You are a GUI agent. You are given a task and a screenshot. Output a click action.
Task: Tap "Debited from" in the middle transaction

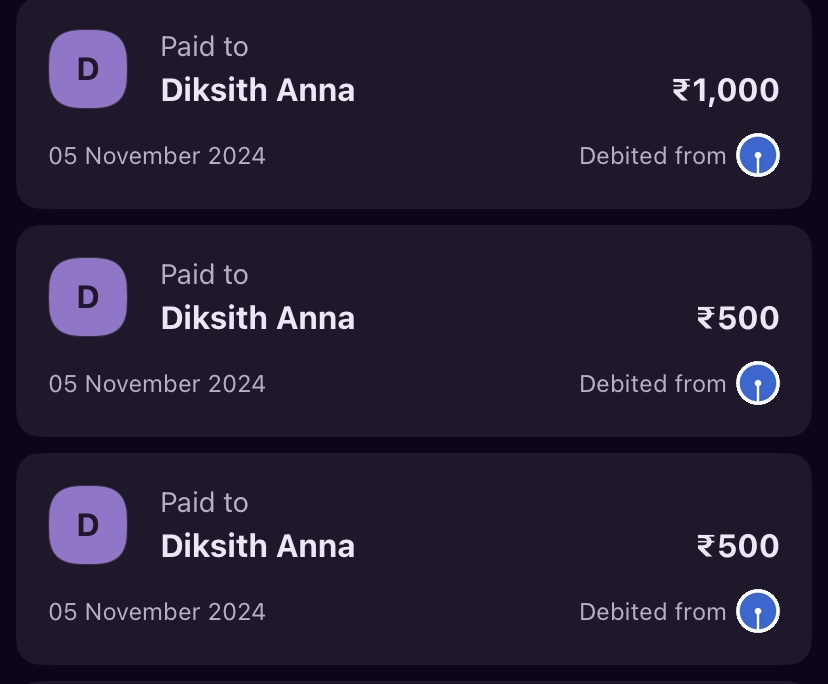click(x=652, y=385)
